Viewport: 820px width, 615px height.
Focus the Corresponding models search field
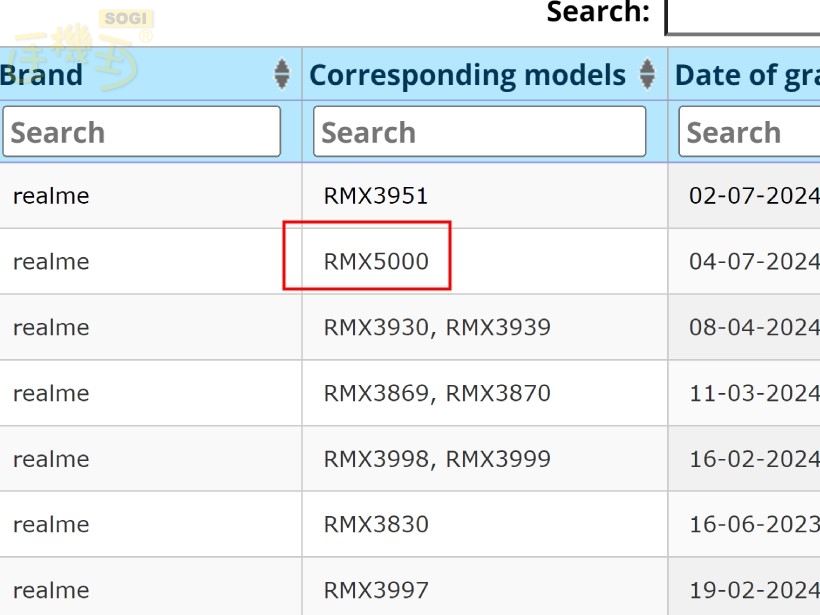point(479,132)
